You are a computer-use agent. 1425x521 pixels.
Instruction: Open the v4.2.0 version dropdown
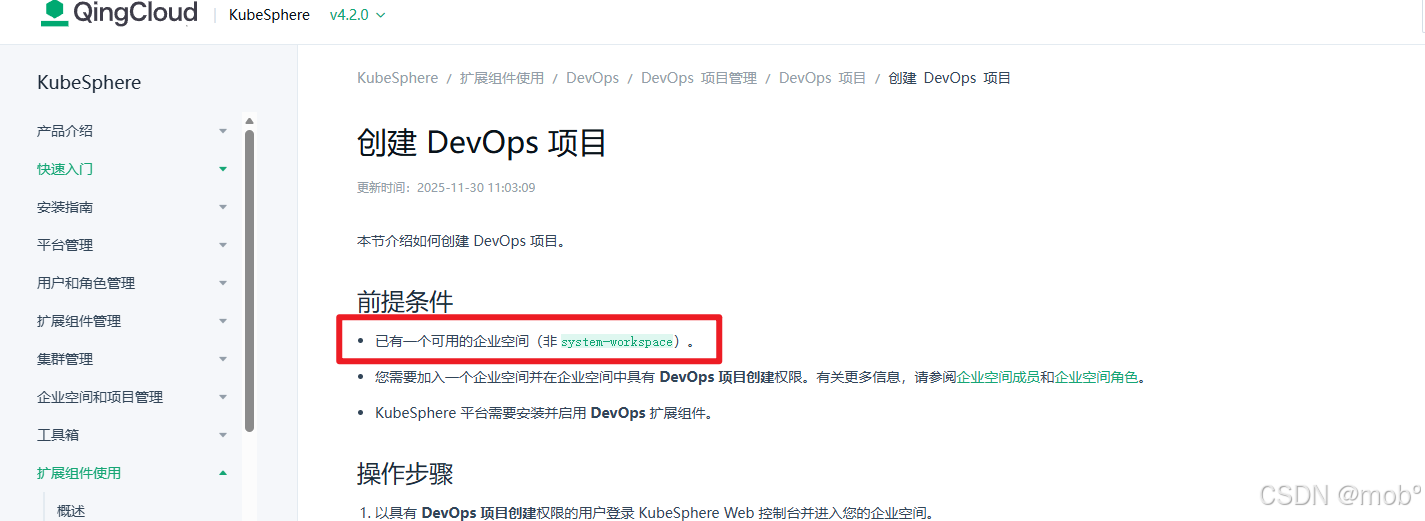pyautogui.click(x=358, y=15)
